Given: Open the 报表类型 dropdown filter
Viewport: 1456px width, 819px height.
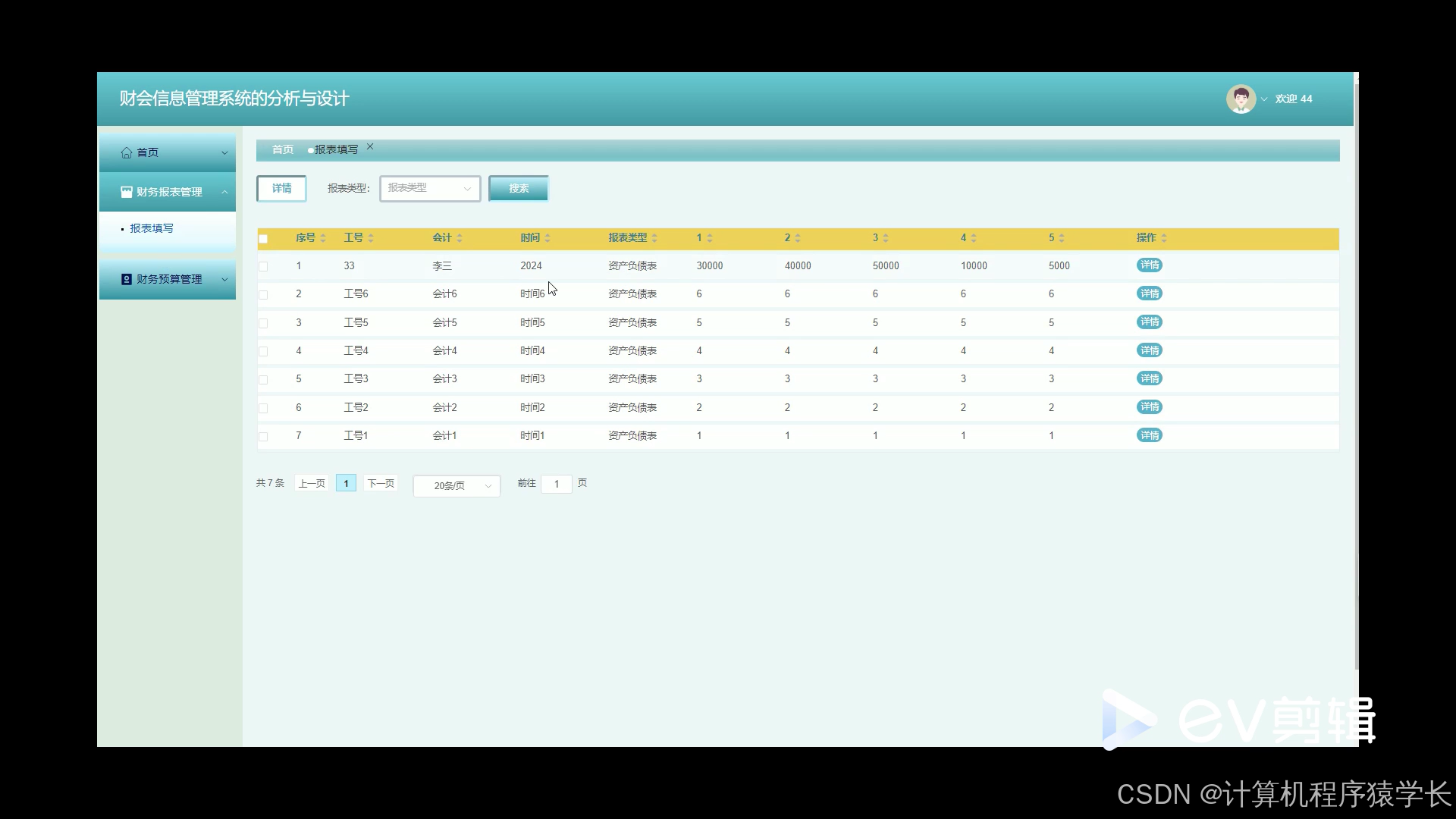Looking at the screenshot, I should pos(430,188).
